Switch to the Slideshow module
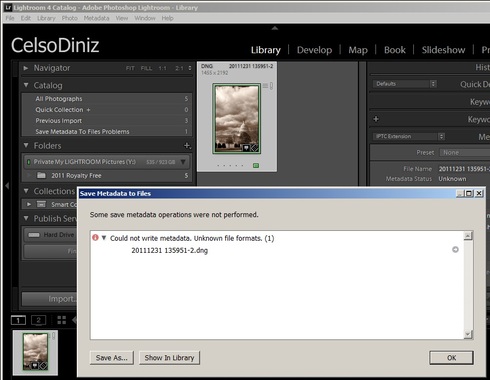This screenshot has width=490, height=380. coord(443,50)
